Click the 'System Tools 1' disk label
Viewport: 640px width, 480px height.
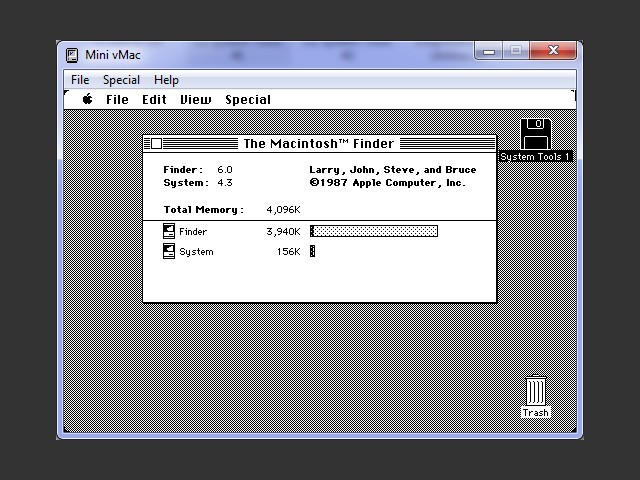535,156
